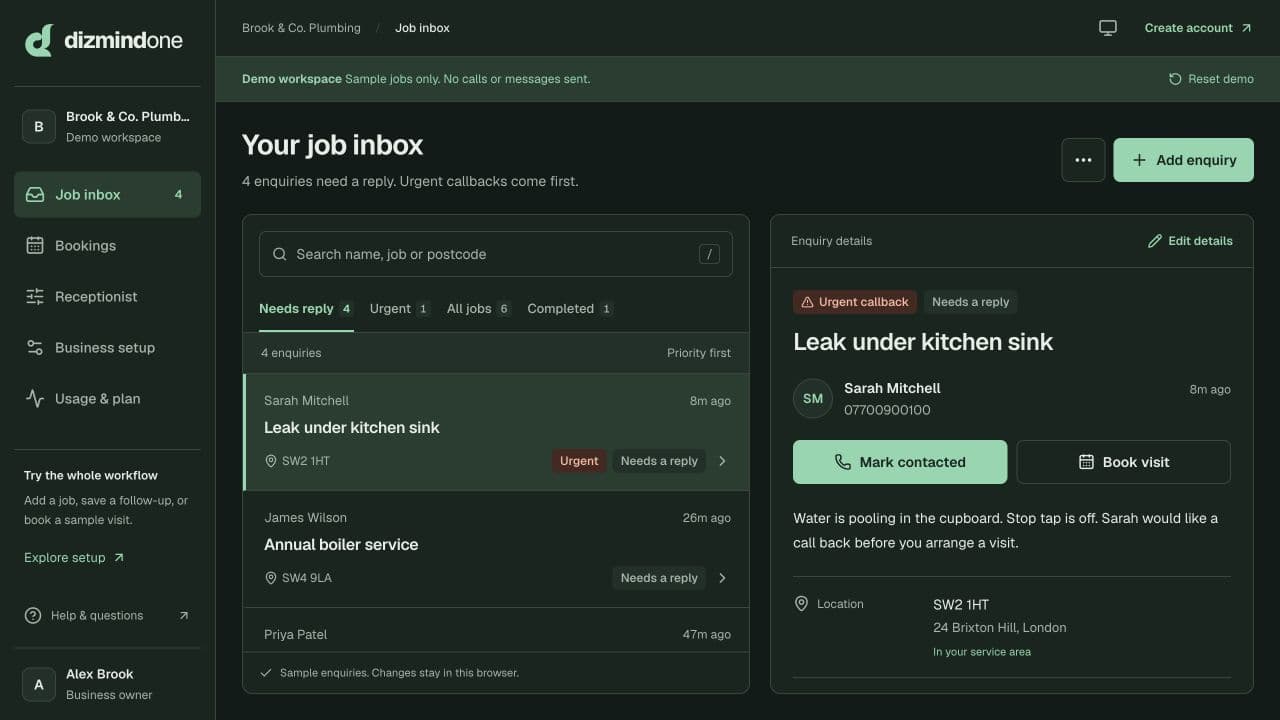The width and height of the screenshot is (1280, 720).
Task: Open Usage & plan in the sidebar
Action: [x=107, y=399]
